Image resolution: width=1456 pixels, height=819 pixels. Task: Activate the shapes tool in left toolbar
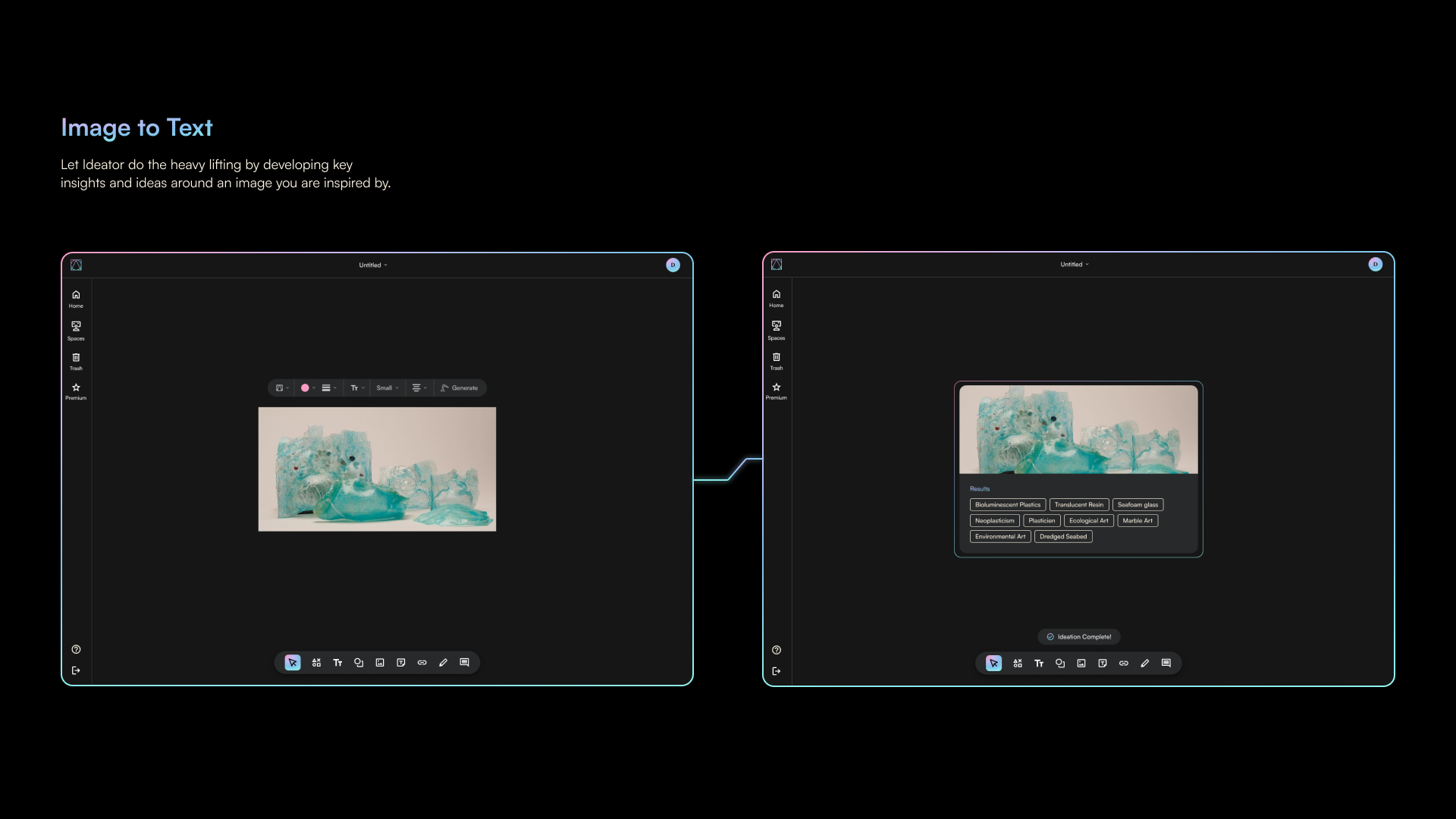359,663
